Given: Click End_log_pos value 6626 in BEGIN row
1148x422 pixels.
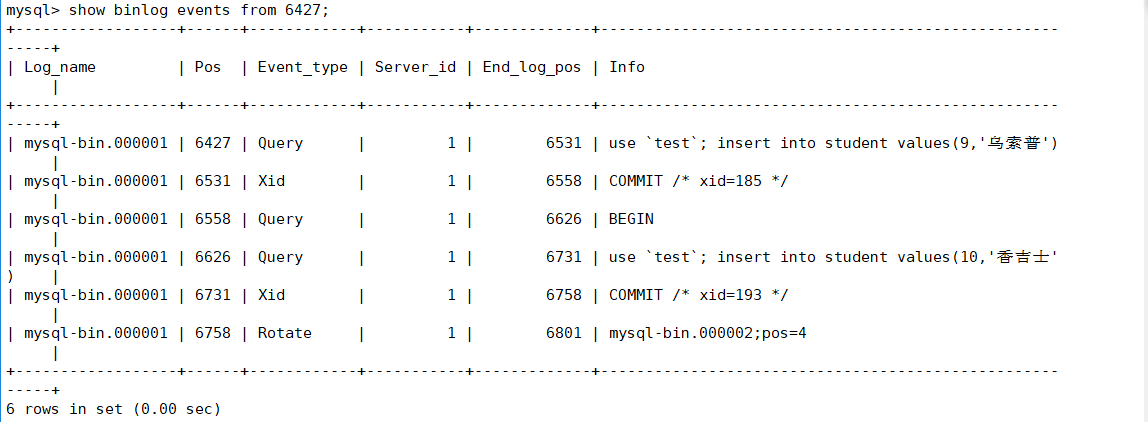Looking at the screenshot, I should [x=563, y=219].
